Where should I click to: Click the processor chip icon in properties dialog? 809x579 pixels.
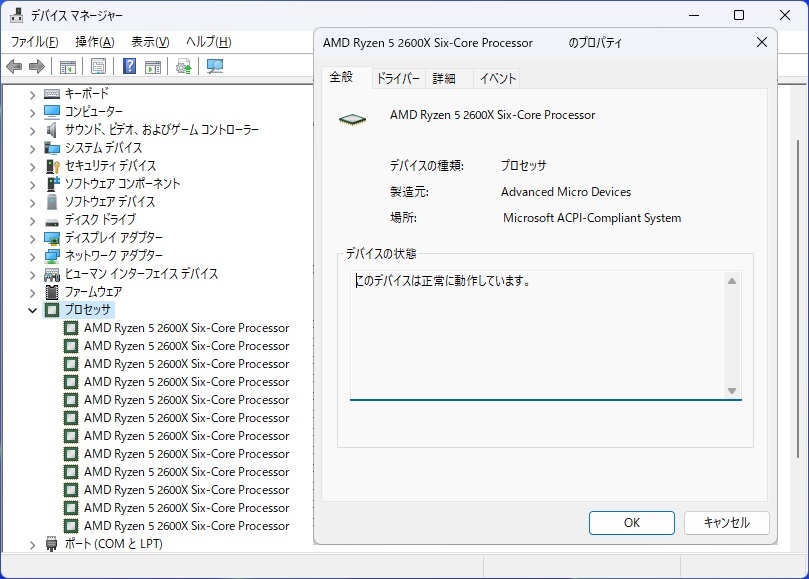(x=352, y=120)
